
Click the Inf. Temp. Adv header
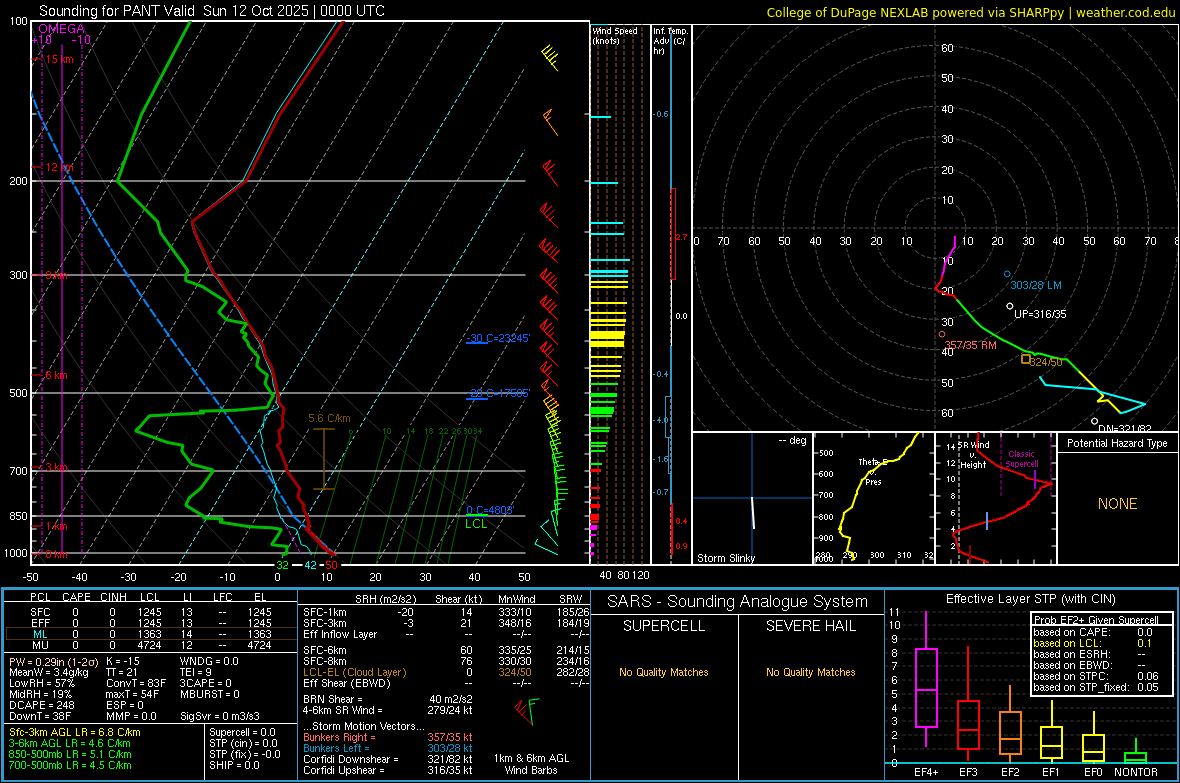click(670, 41)
